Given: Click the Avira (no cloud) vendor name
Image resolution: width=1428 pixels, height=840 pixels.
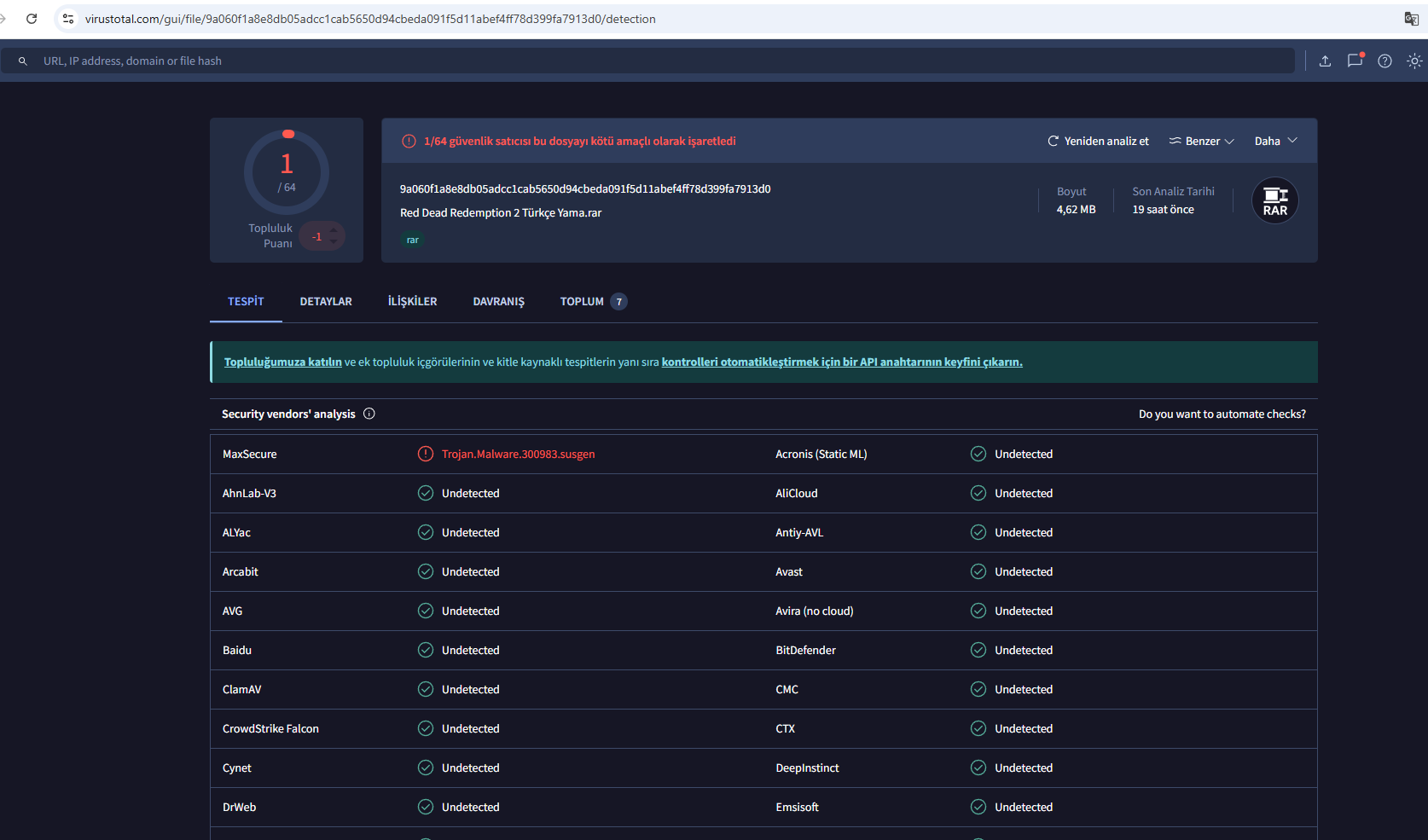Looking at the screenshot, I should 815,611.
